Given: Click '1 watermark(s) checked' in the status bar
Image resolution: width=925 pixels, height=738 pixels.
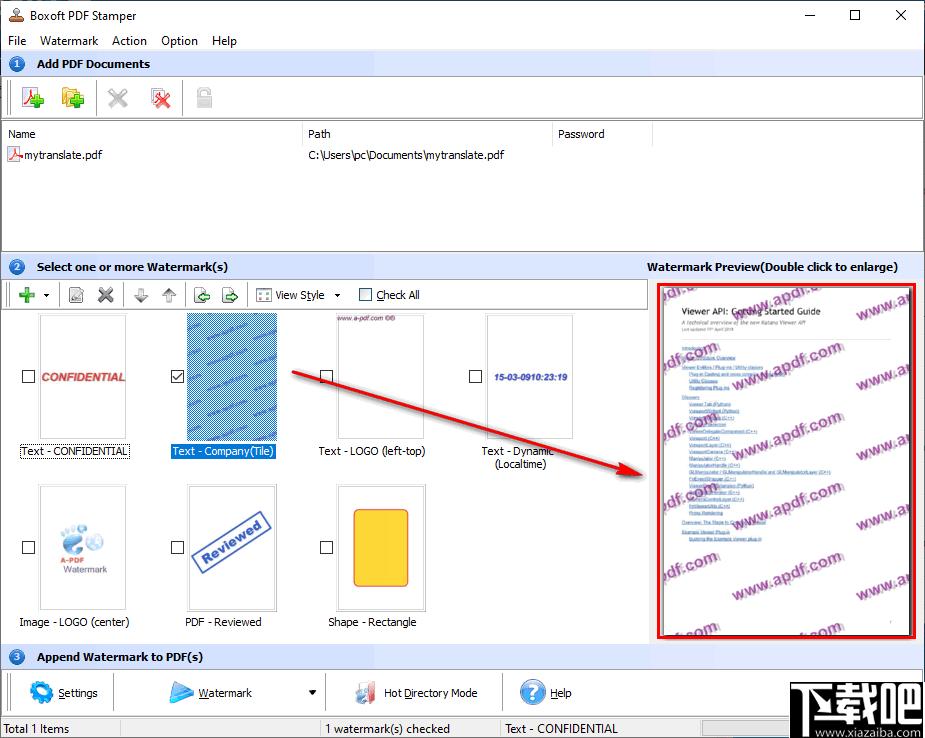Looking at the screenshot, I should click(x=388, y=729).
